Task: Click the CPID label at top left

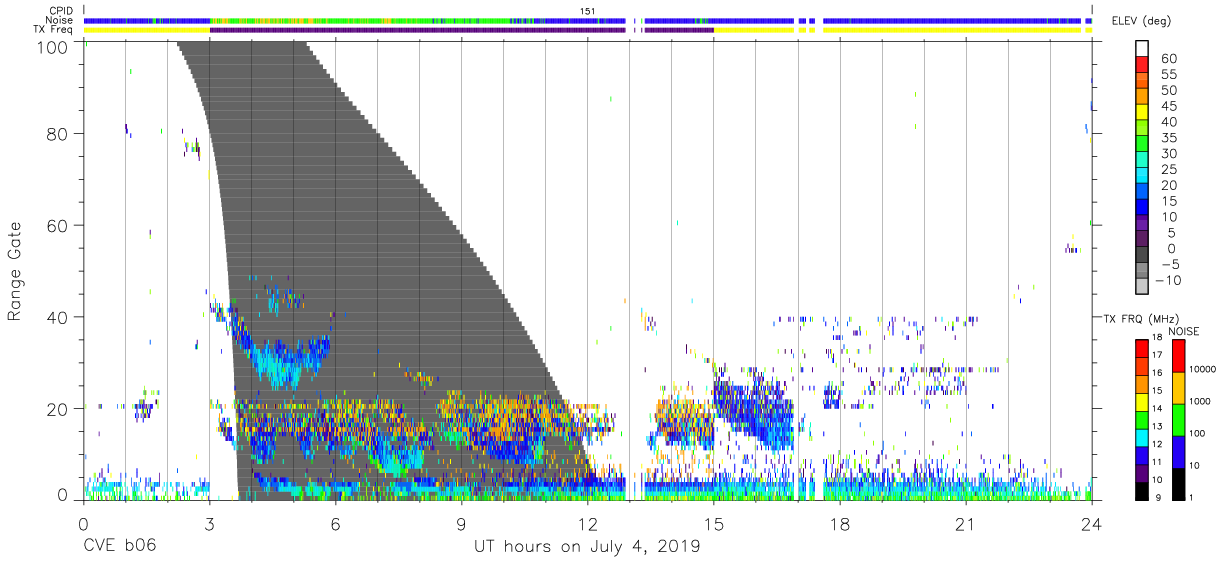Action: click(x=60, y=11)
